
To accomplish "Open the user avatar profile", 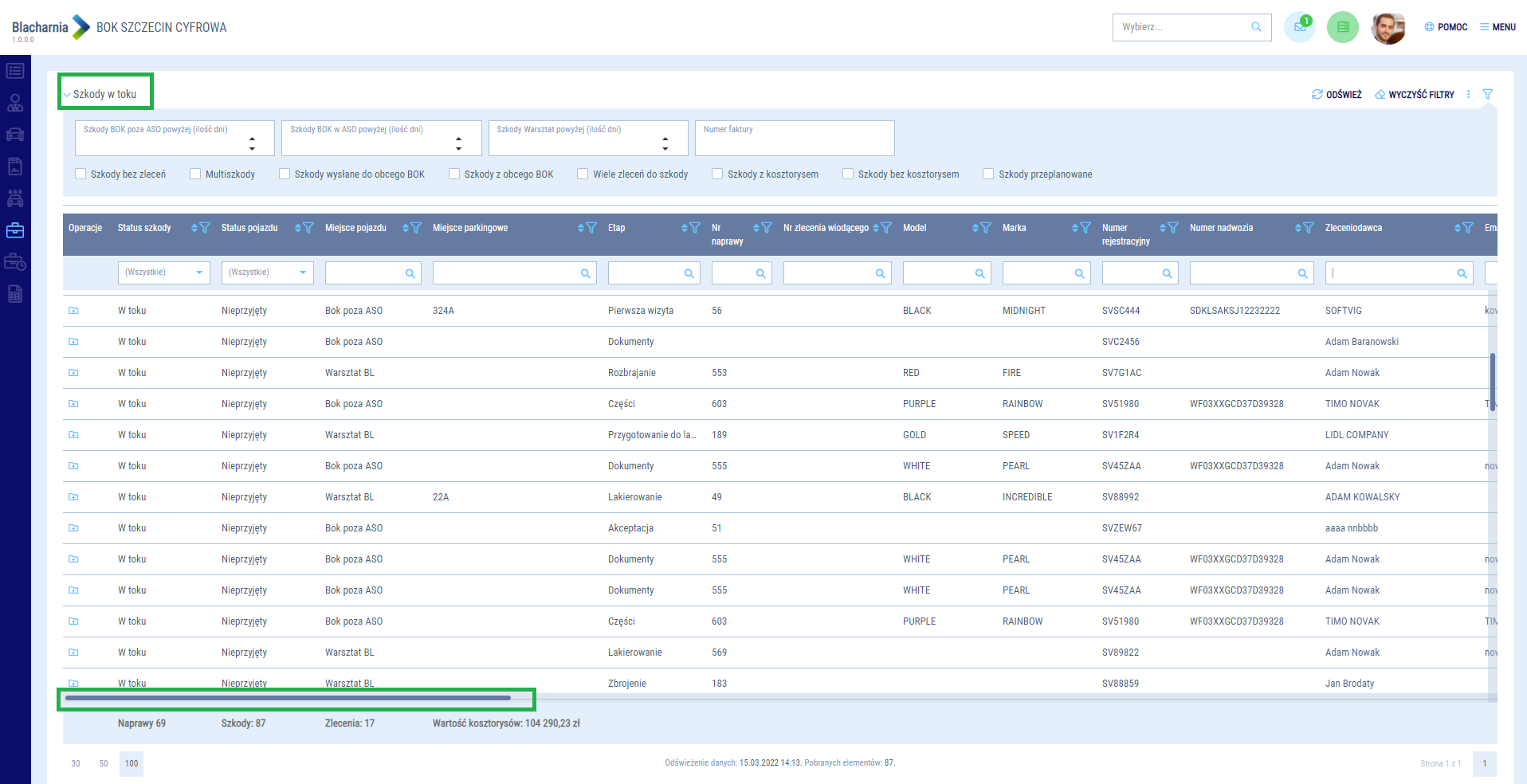I will (x=1388, y=28).
